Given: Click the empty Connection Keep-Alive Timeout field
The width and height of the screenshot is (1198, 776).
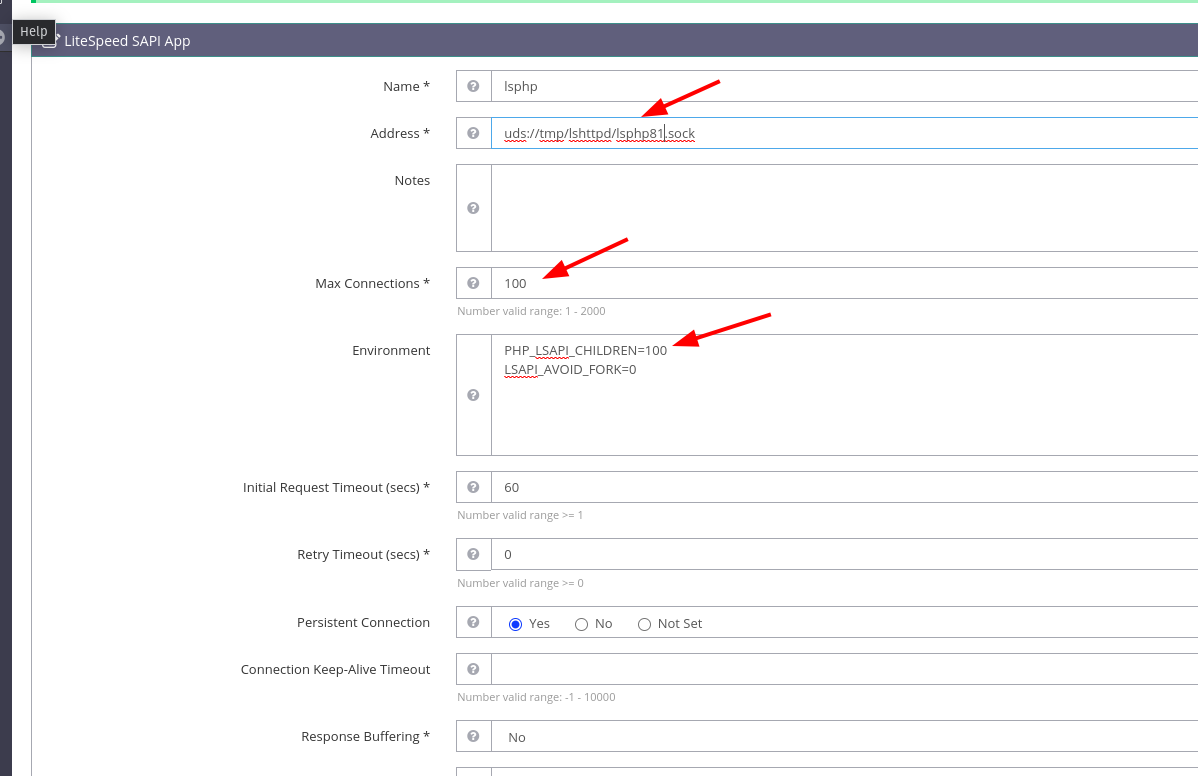Looking at the screenshot, I should (x=844, y=669).
